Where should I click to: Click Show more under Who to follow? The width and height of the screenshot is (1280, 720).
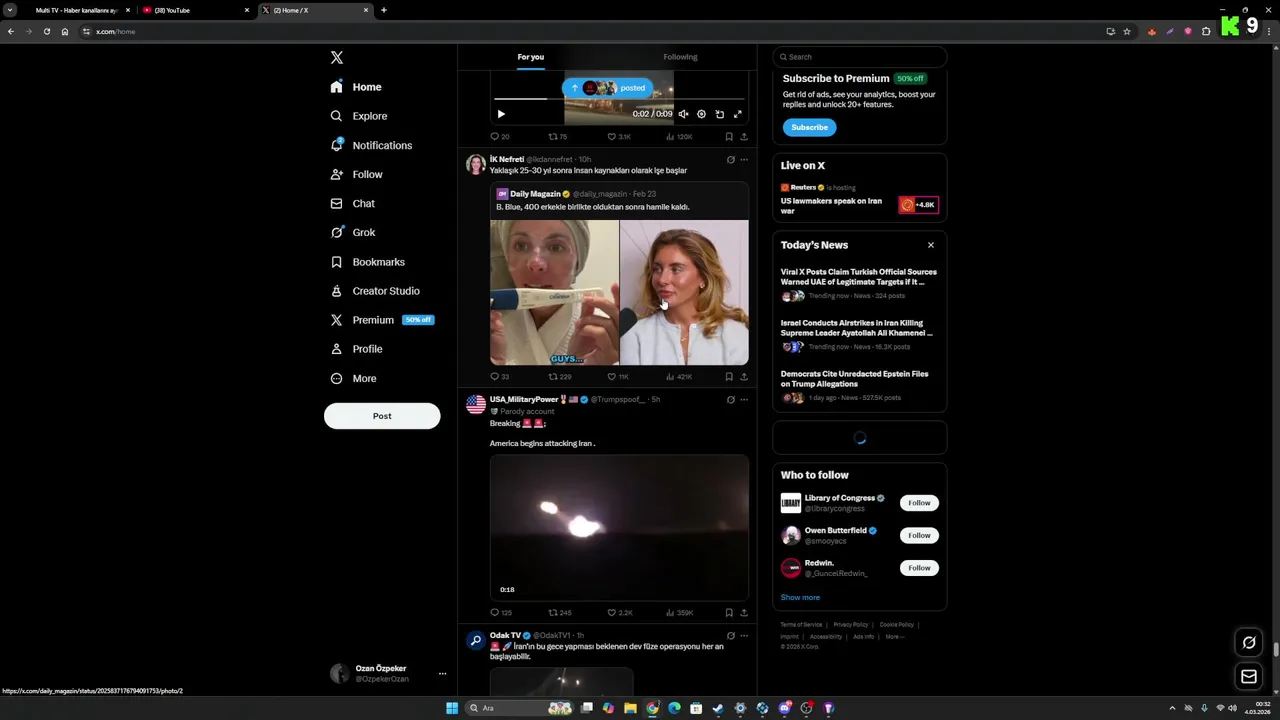[800, 597]
